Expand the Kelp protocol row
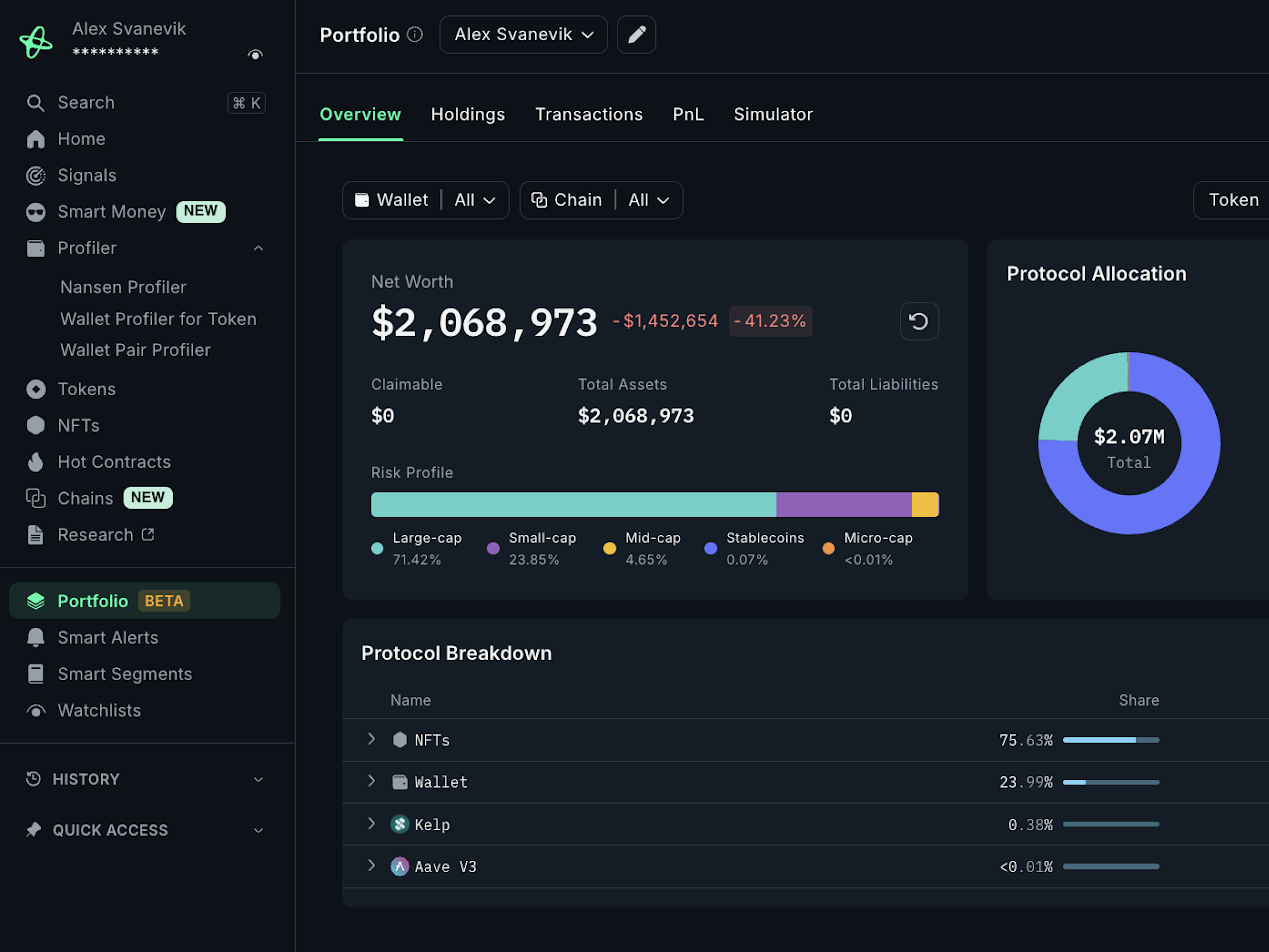This screenshot has height=952, width=1269. point(371,824)
